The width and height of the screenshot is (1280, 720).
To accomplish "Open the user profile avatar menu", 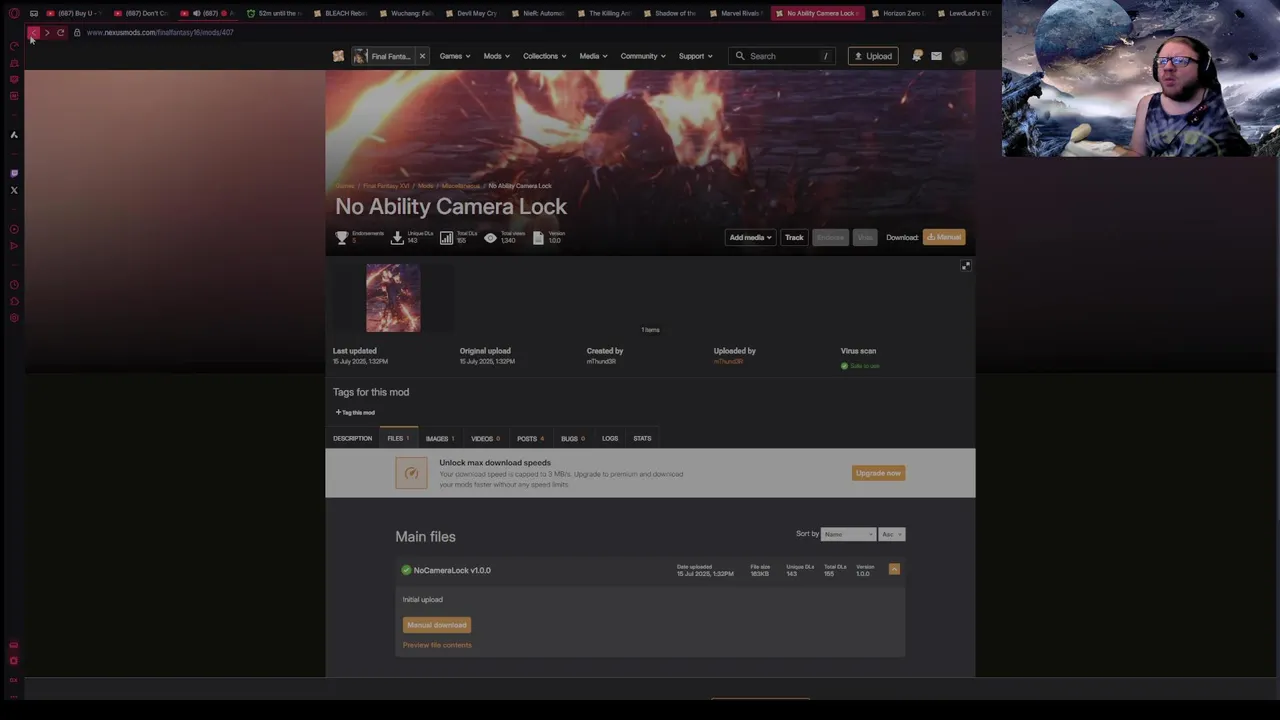I will click(x=959, y=56).
